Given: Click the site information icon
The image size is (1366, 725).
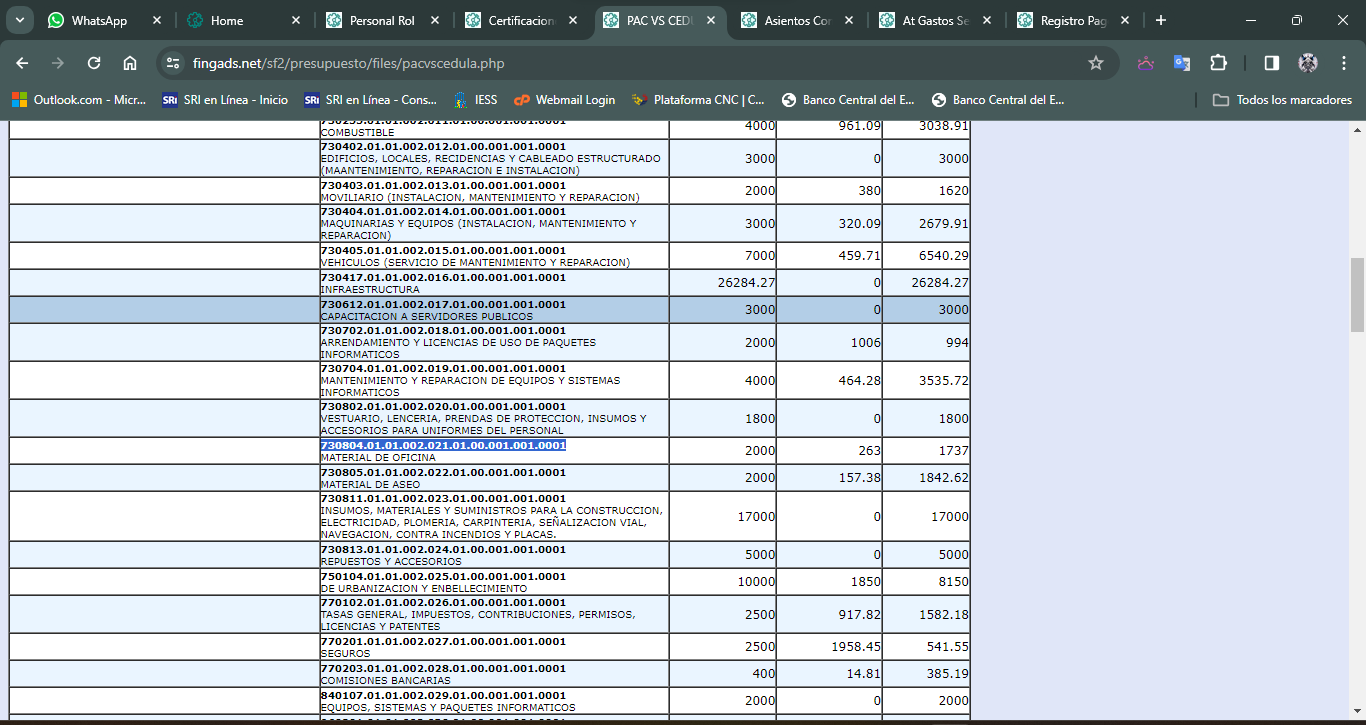Looking at the screenshot, I should 173,63.
